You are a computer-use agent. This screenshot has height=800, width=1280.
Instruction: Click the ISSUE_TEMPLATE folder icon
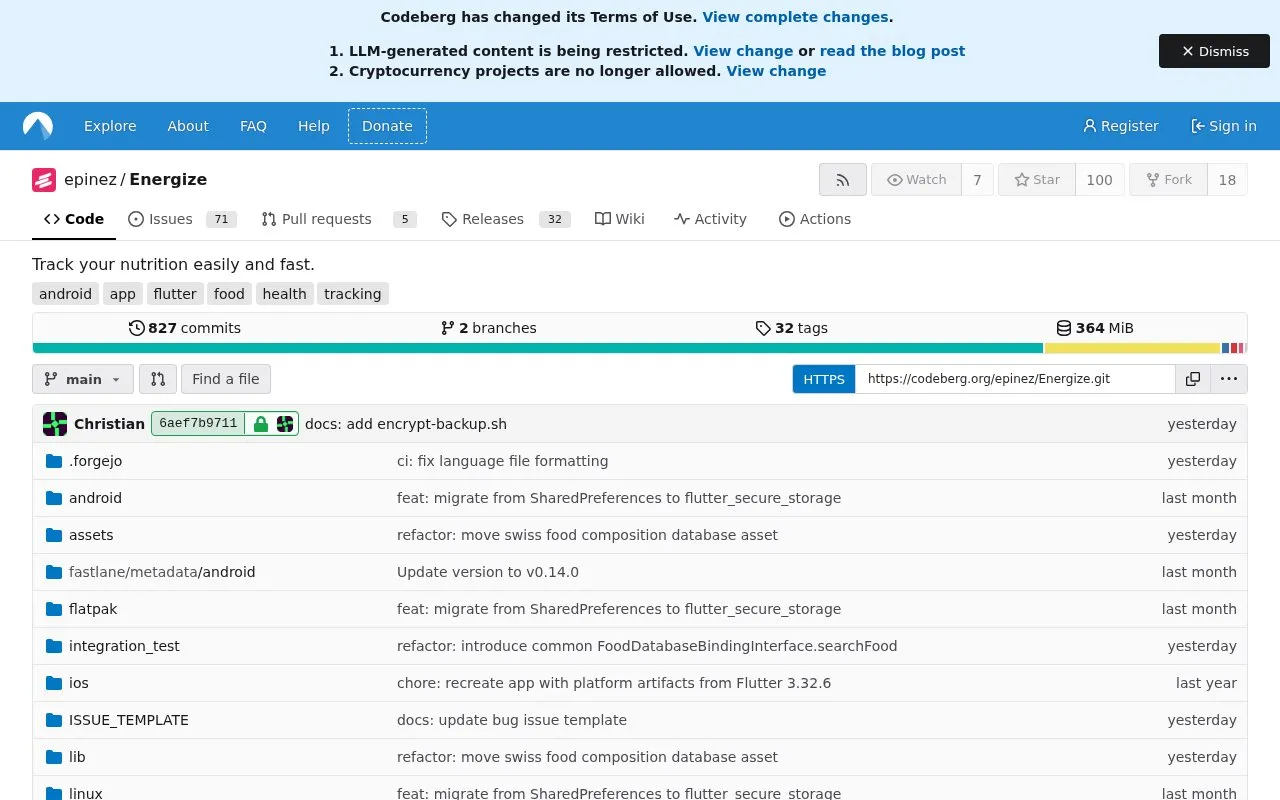(x=54, y=720)
